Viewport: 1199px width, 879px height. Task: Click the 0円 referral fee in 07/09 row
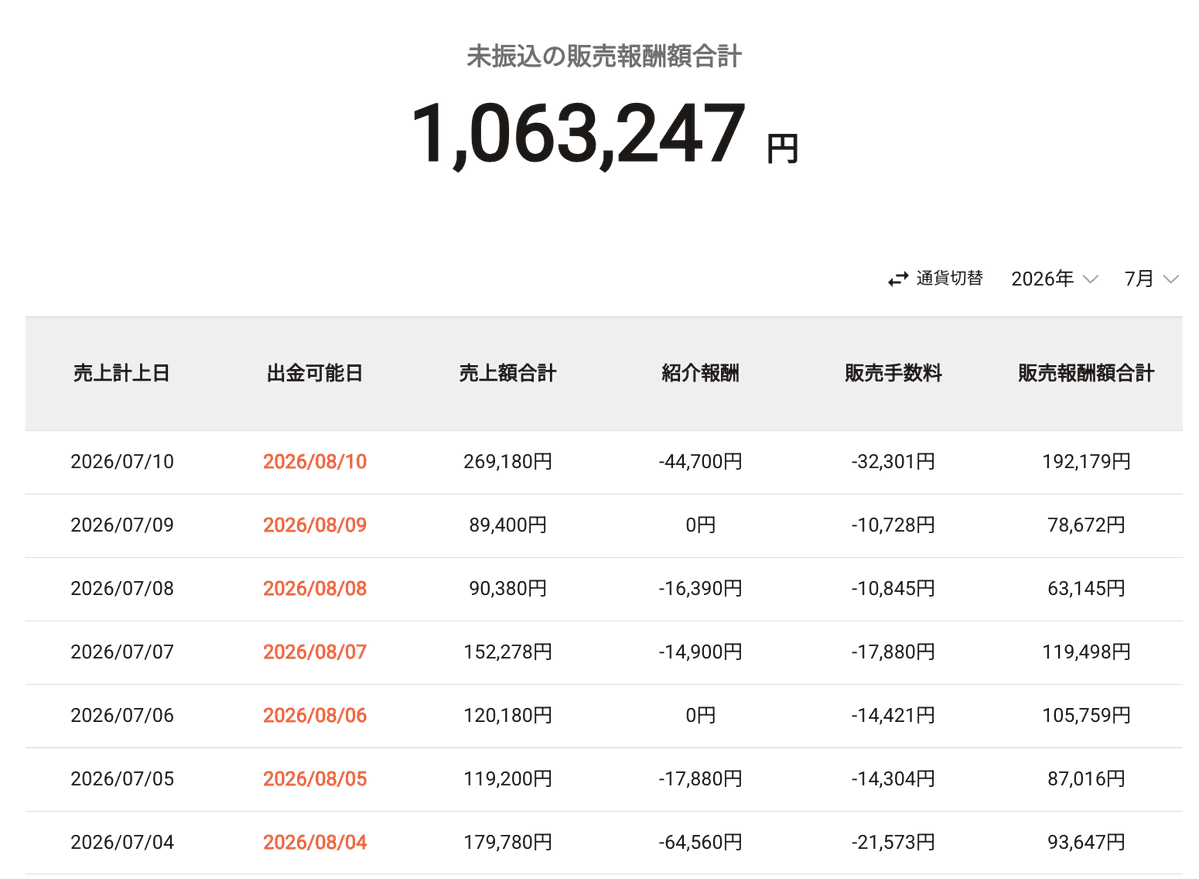(x=700, y=525)
